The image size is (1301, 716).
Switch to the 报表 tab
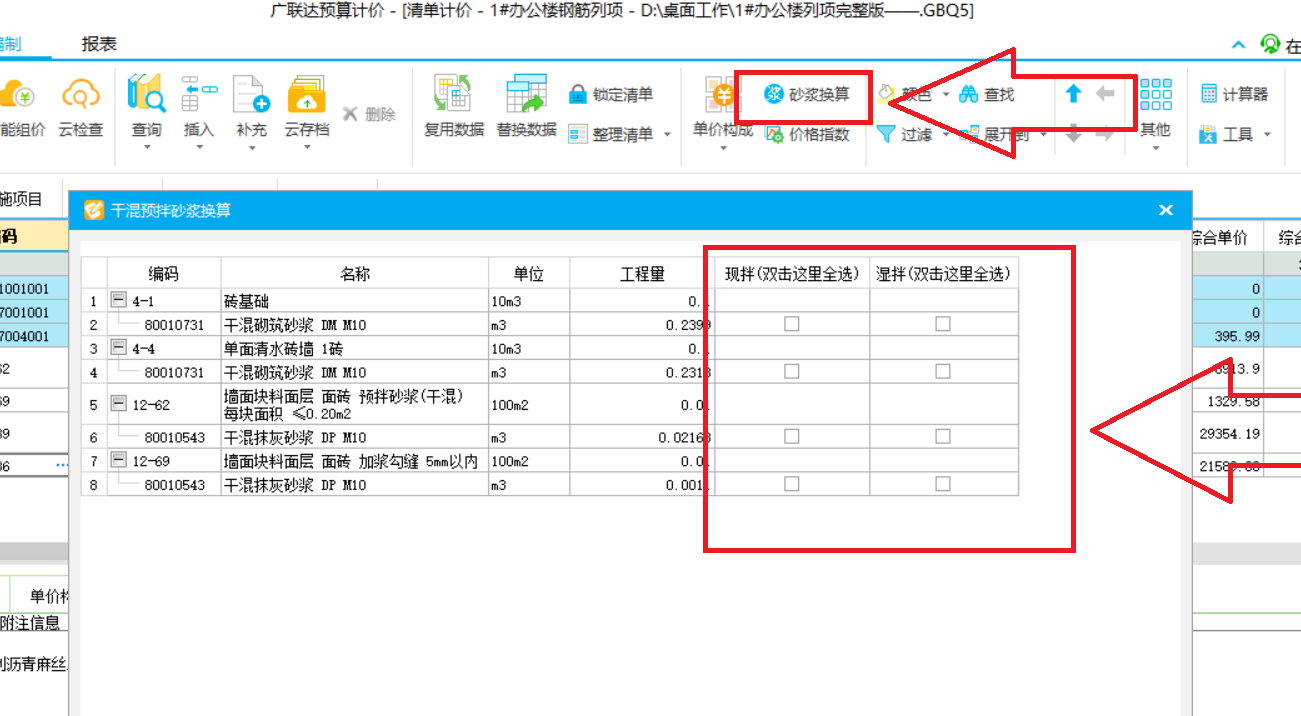click(x=99, y=44)
